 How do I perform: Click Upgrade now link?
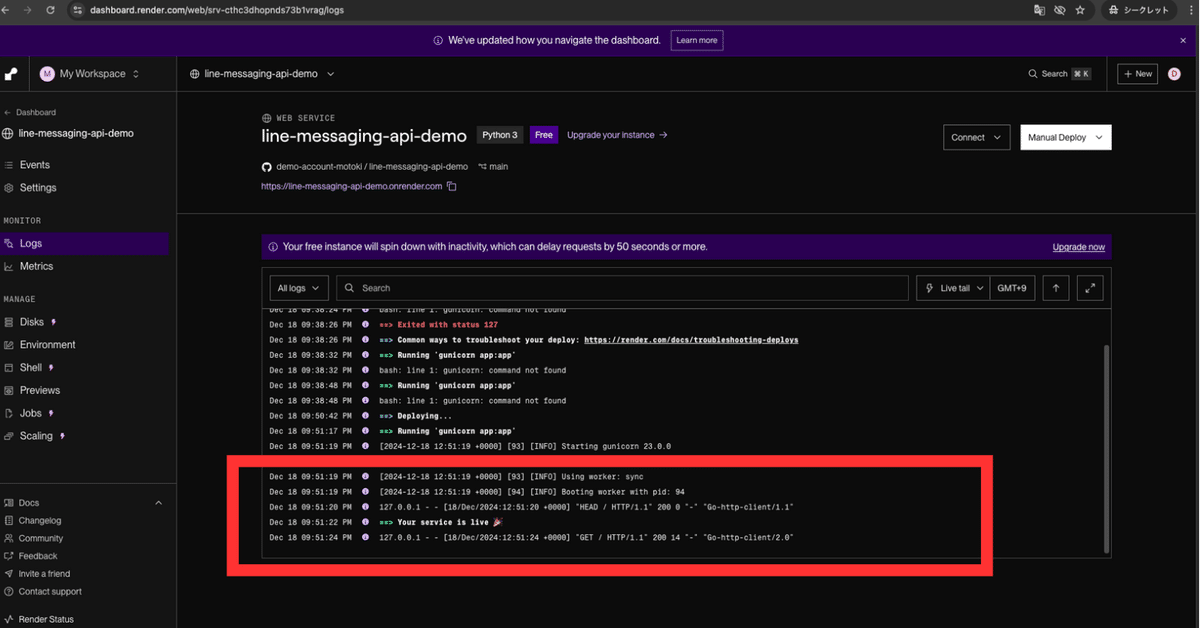[x=1078, y=247]
